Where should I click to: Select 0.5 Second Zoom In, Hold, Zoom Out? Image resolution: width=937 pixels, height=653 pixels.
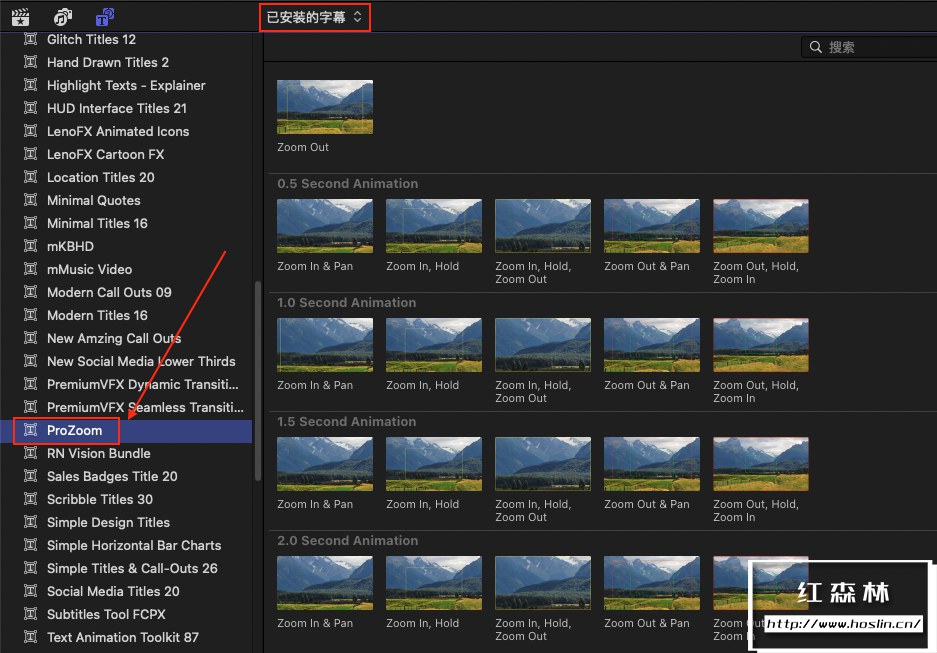pyautogui.click(x=543, y=226)
